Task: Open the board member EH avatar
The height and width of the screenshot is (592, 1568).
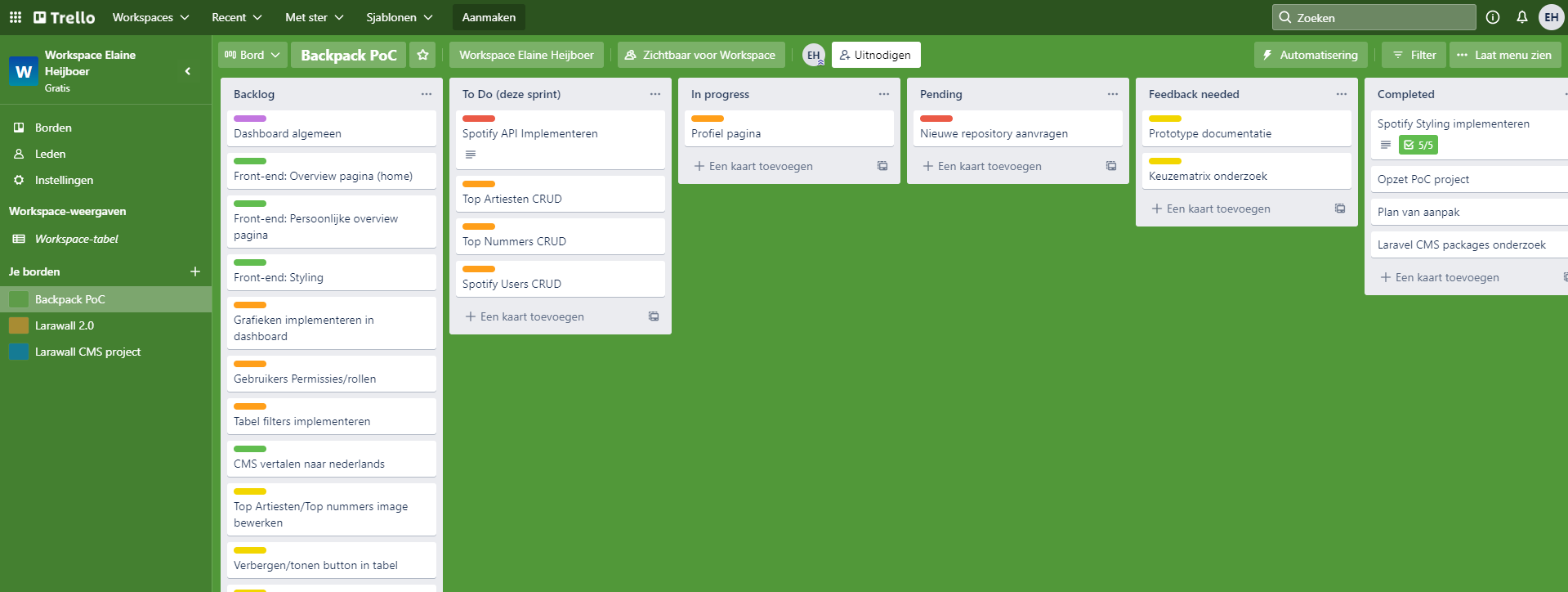Action: click(814, 55)
